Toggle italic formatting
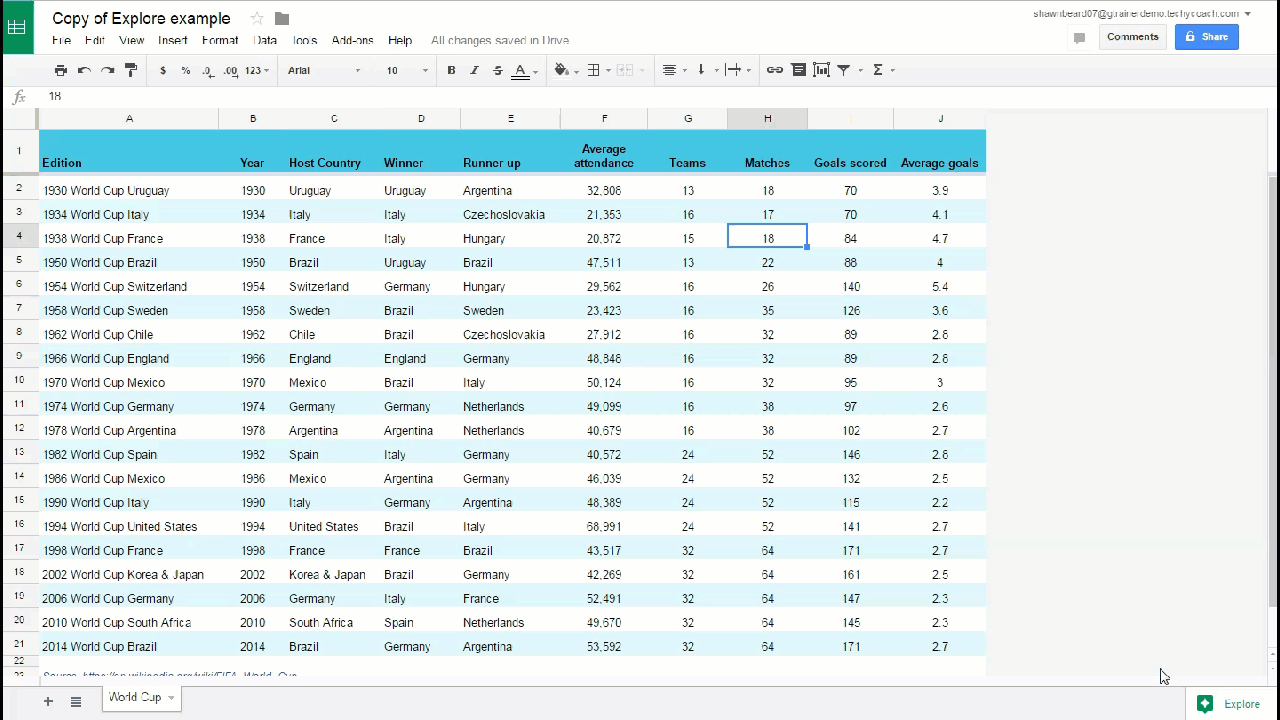This screenshot has height=720, width=1280. [474, 70]
